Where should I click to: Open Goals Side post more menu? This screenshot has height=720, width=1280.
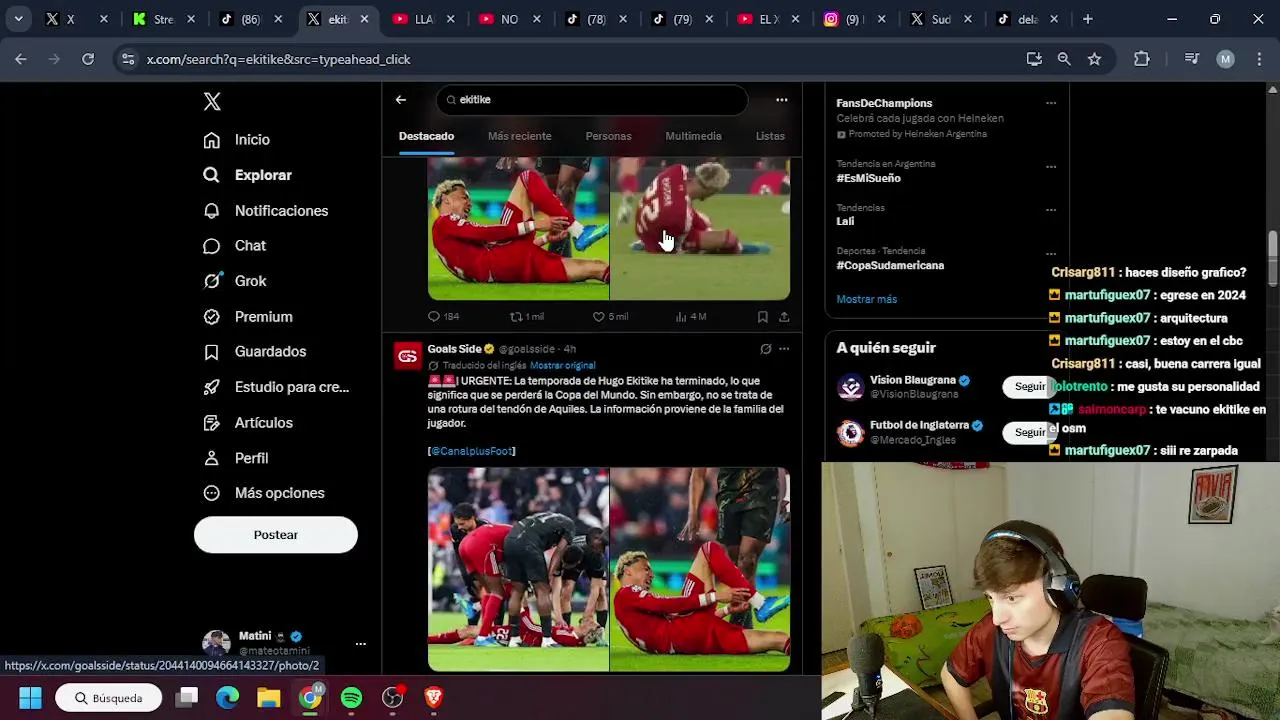click(x=784, y=349)
